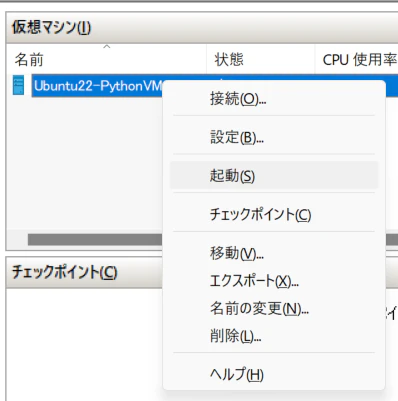Click the sort arrow above 名前 column
Viewport: 398px width, 401px height.
point(107,47)
